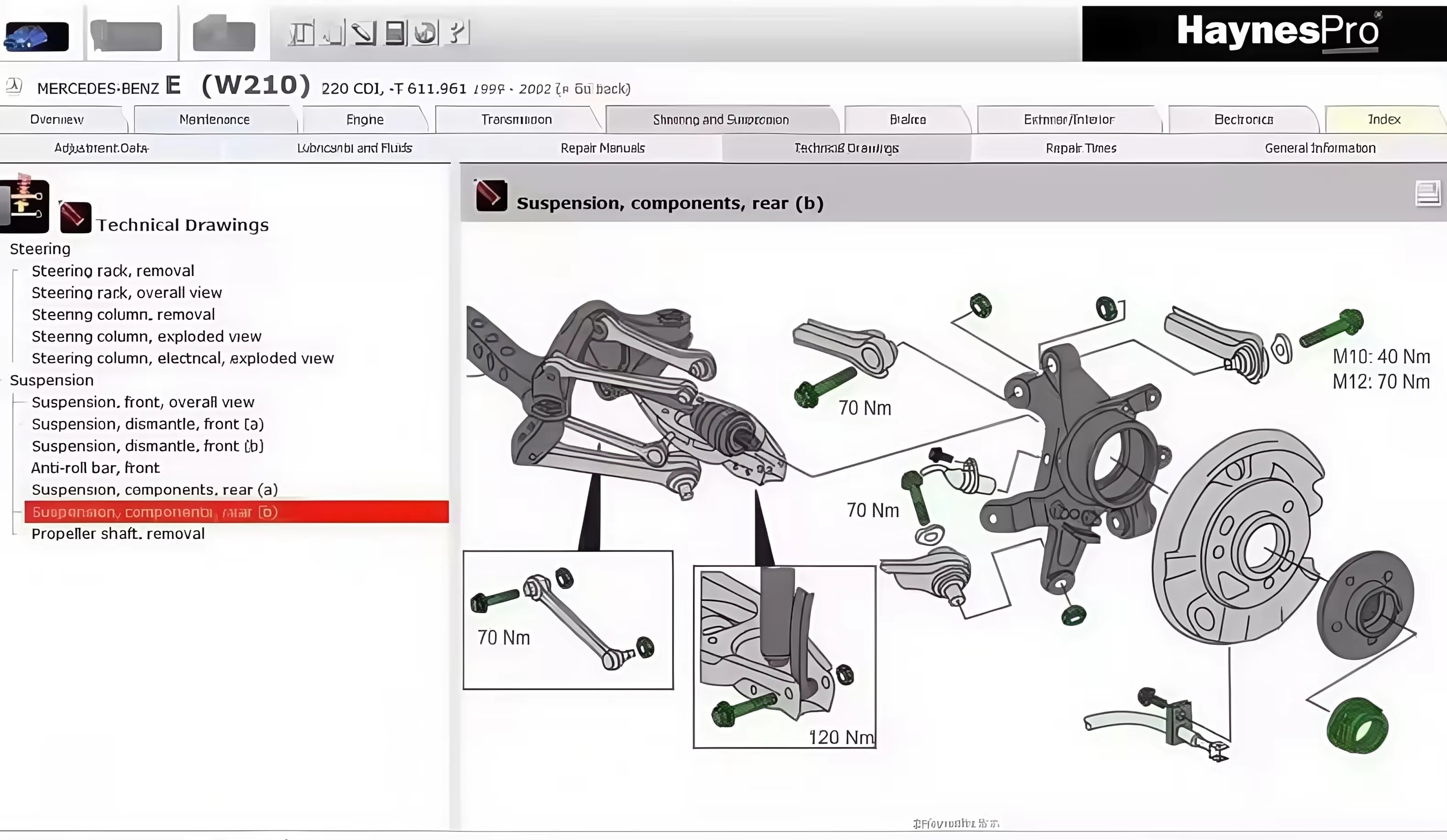
Task: Open Suspension, components, rear (a)
Action: point(155,490)
